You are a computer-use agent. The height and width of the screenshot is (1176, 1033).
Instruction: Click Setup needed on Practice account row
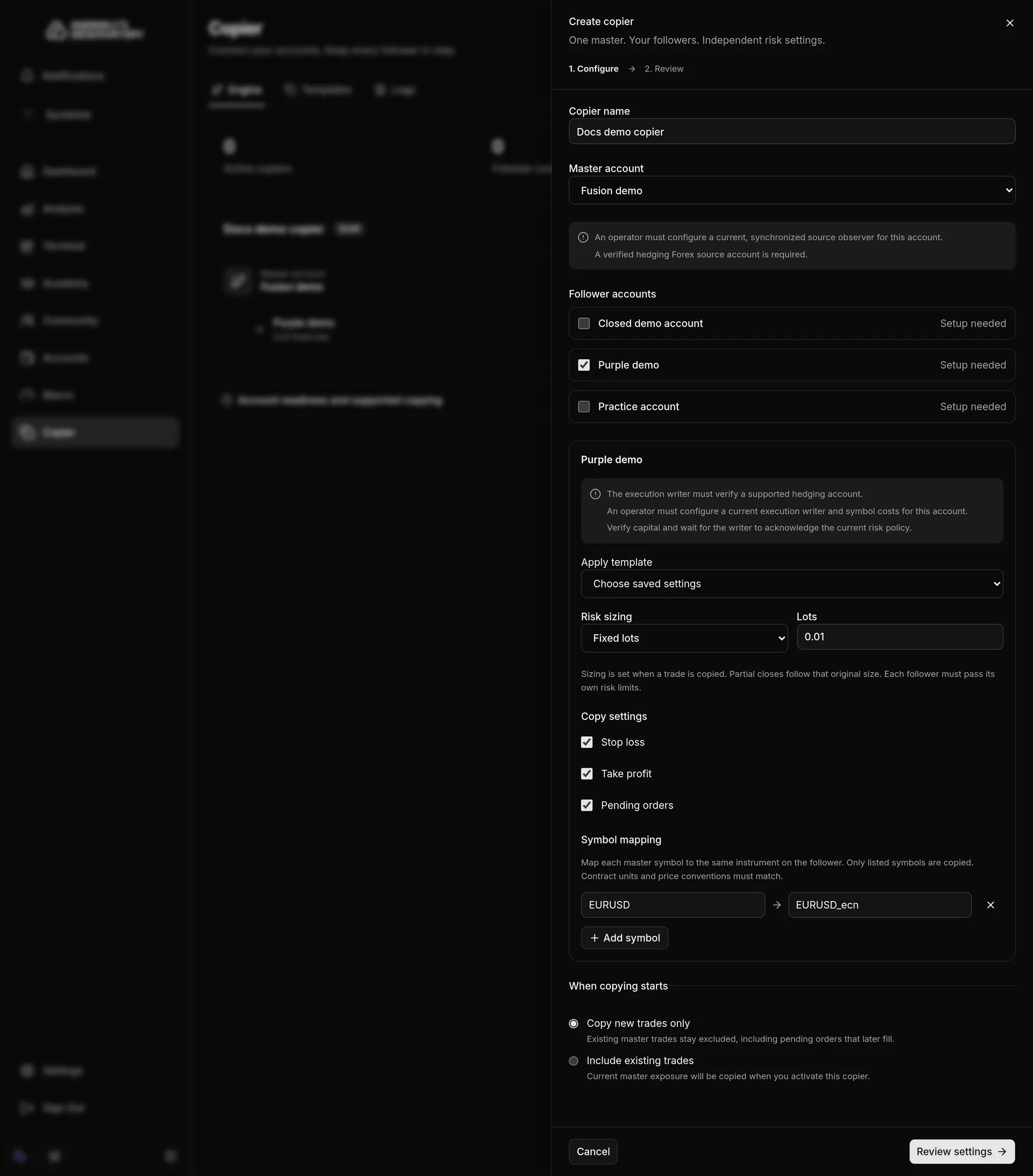973,406
